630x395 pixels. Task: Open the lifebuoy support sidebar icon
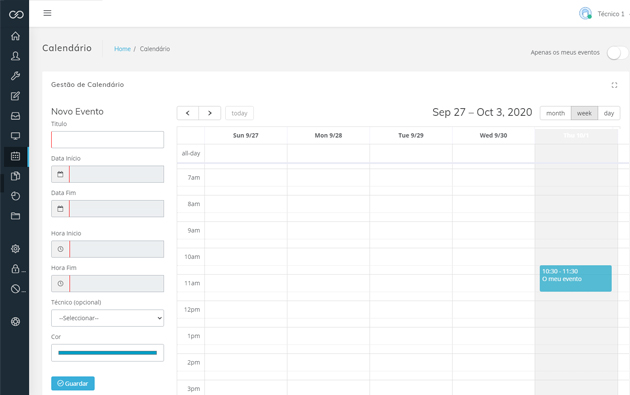tap(15, 321)
